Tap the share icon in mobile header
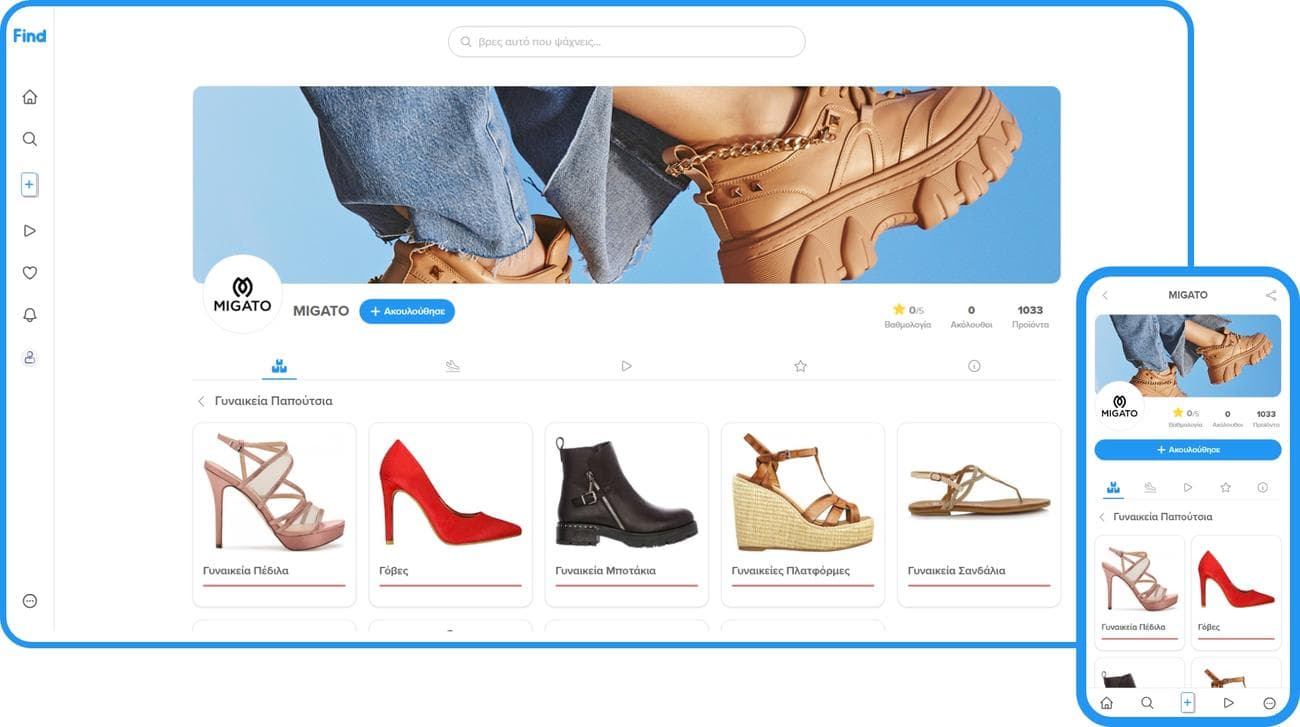The image size is (1300, 727). (x=1270, y=296)
